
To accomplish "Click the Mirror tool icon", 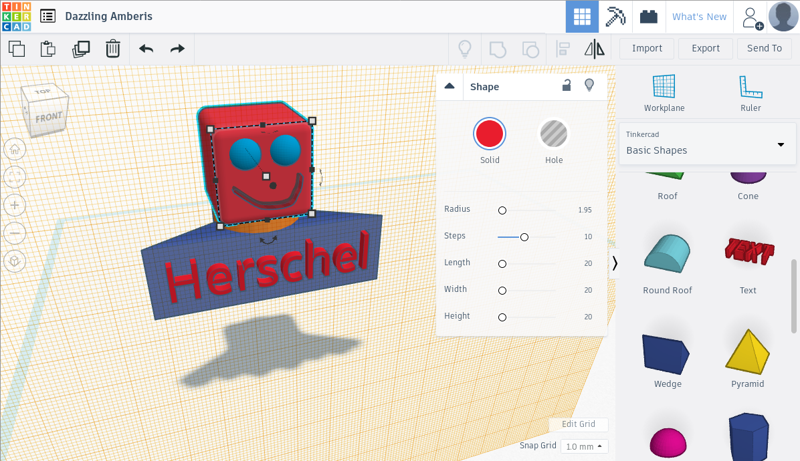I will (594, 48).
